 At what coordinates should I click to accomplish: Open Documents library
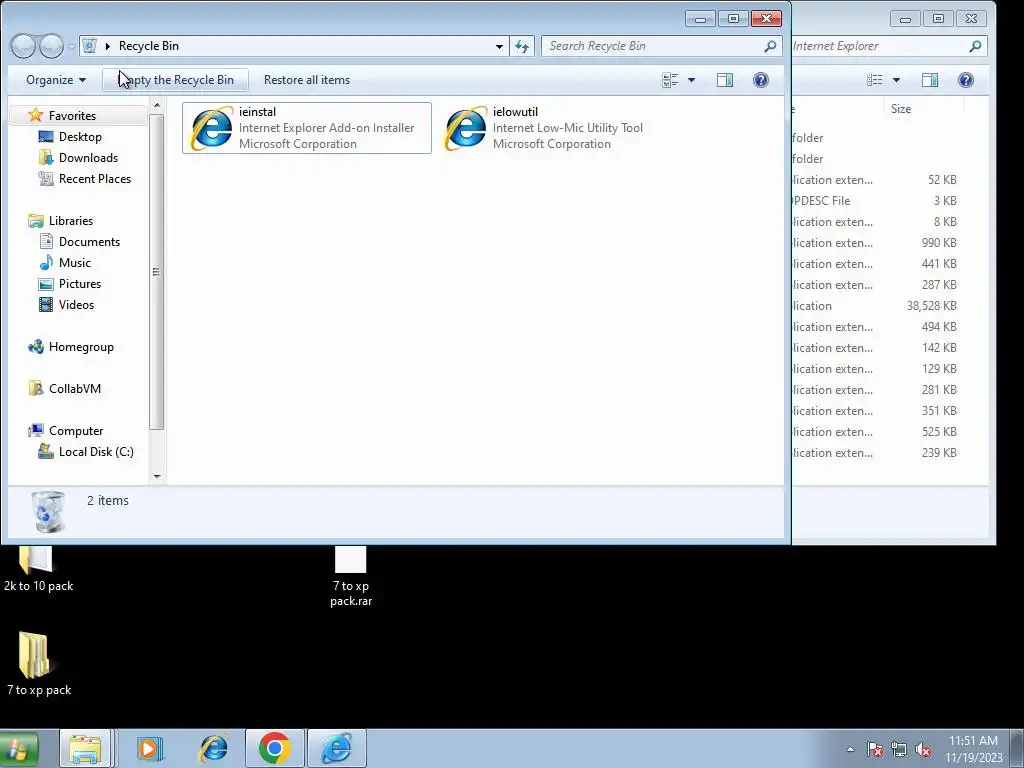tap(89, 242)
